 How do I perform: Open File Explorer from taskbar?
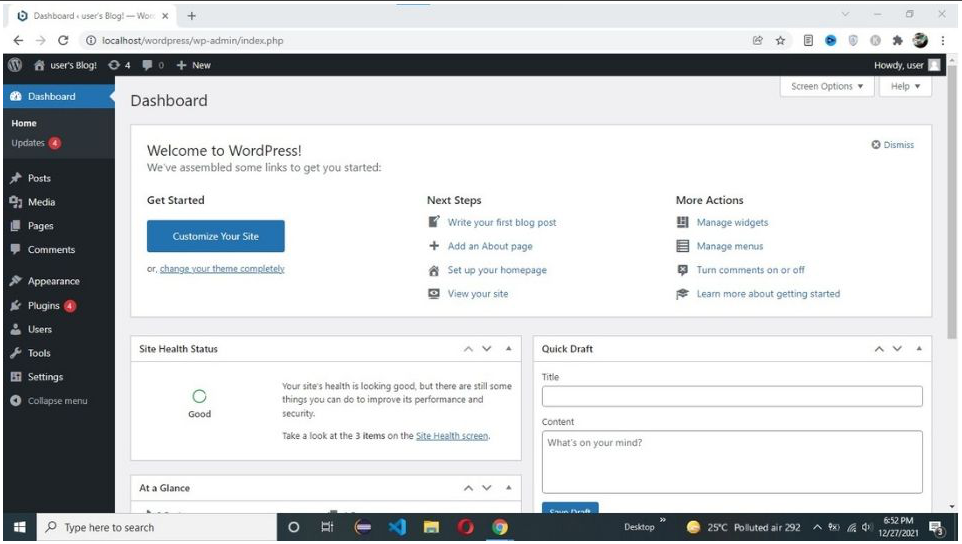(x=431, y=527)
